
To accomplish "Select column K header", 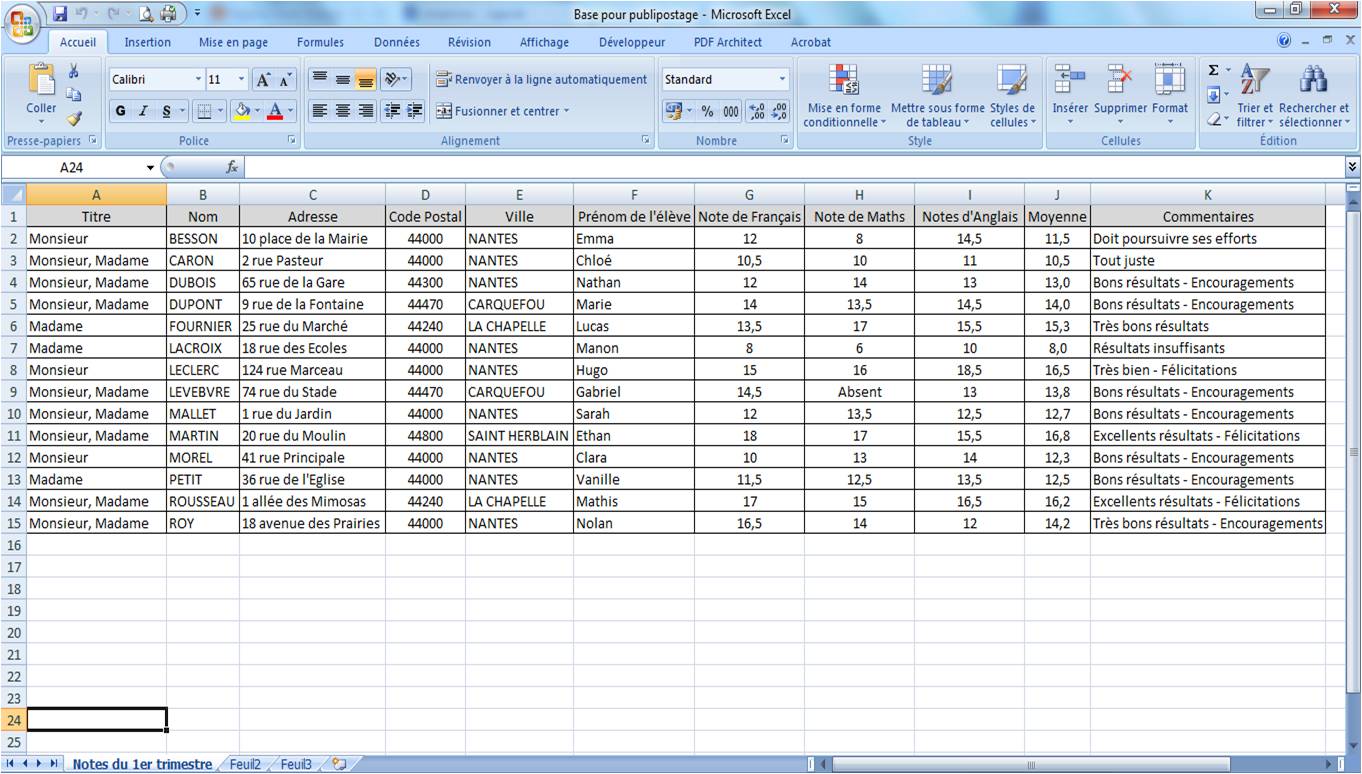I will point(1208,194).
